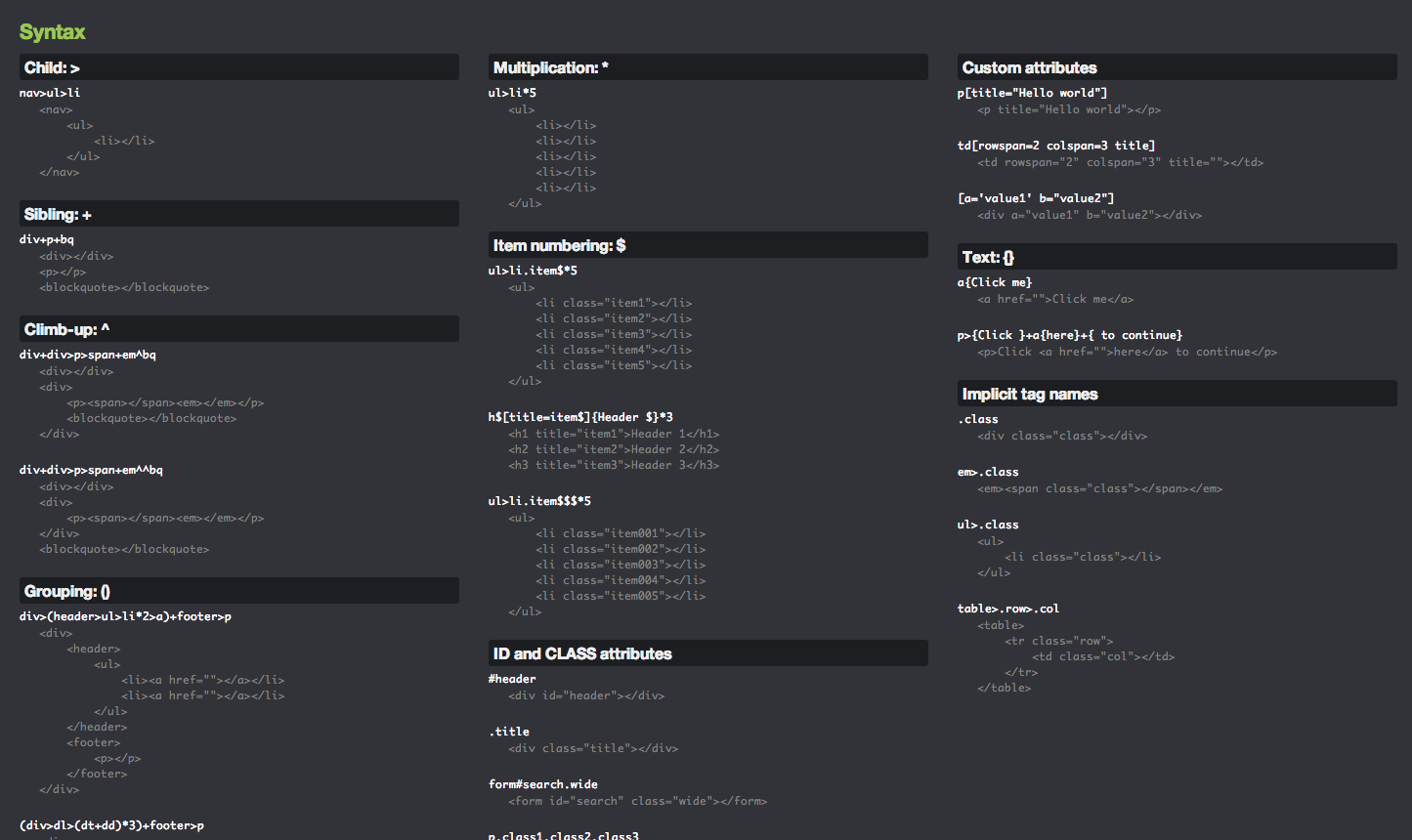Select the "Climb-up: ^" section header

pos(66,329)
